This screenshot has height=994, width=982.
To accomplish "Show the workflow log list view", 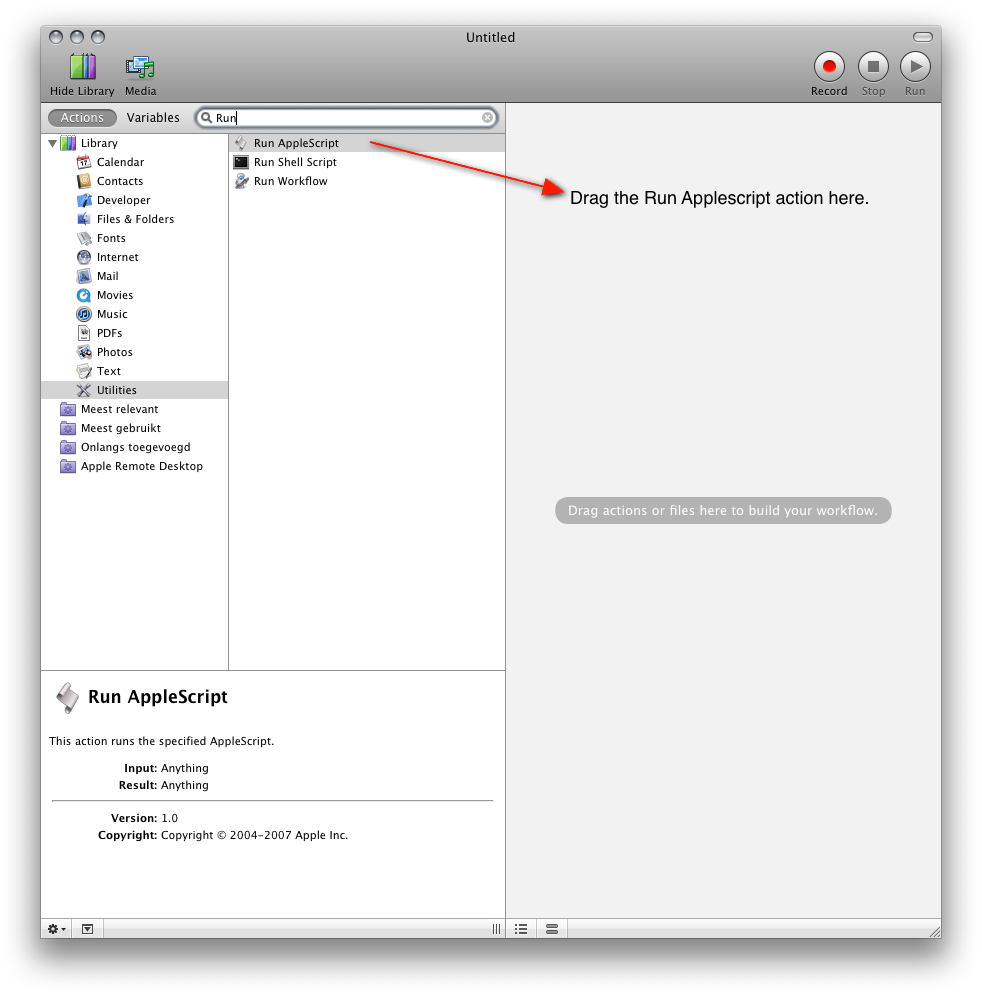I will point(521,929).
